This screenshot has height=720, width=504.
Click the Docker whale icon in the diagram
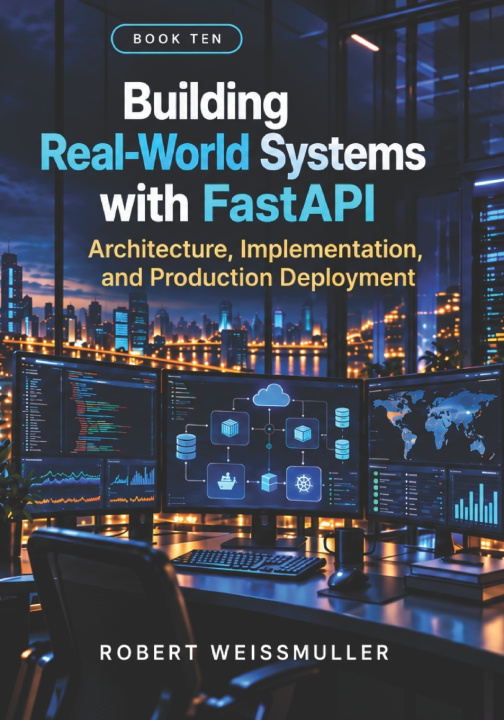click(226, 481)
